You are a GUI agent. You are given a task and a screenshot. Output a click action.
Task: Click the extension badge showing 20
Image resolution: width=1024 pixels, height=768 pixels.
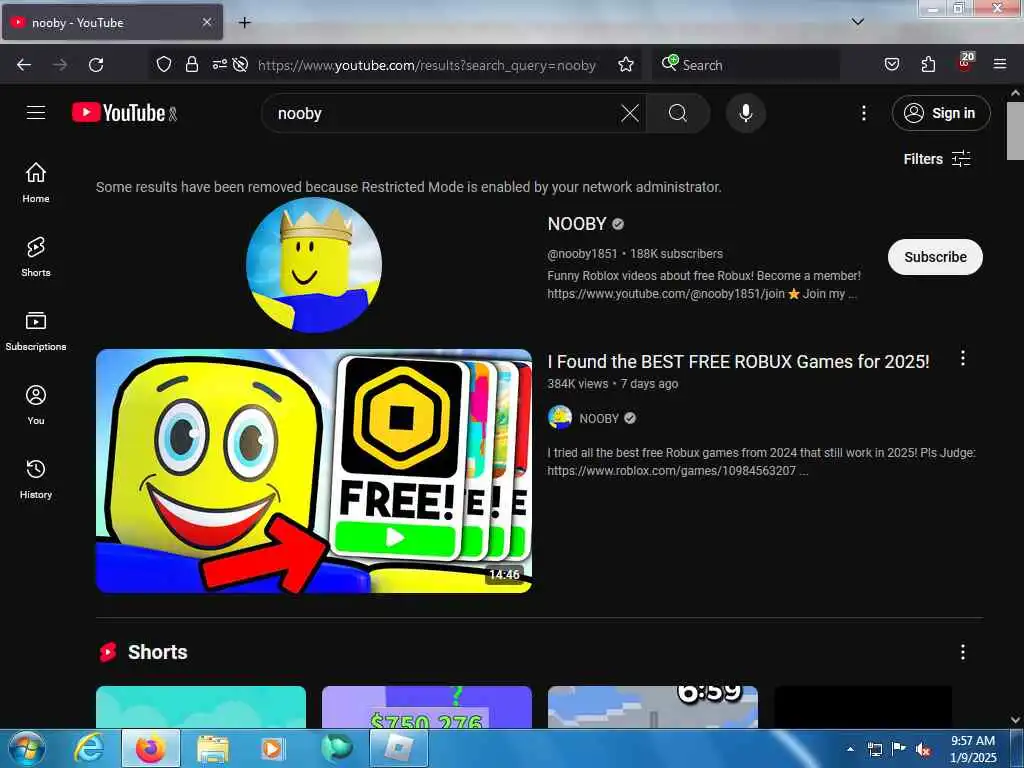[x=965, y=63]
